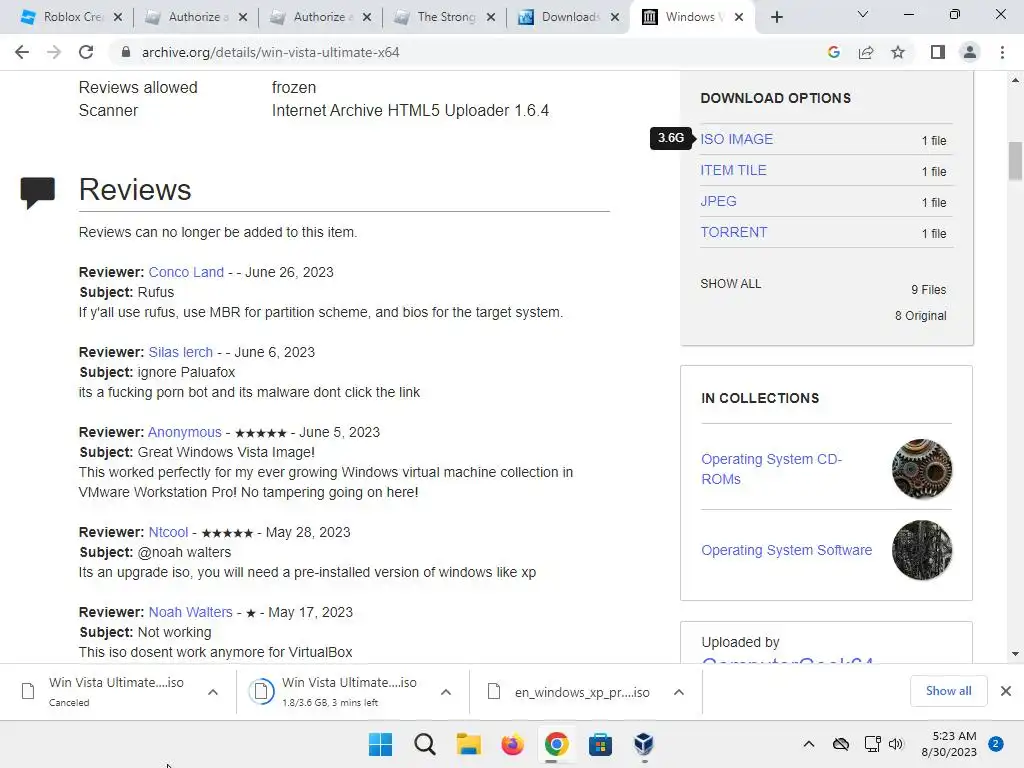Open a new tab with plus button
This screenshot has width=1024, height=768.
pyautogui.click(x=776, y=17)
